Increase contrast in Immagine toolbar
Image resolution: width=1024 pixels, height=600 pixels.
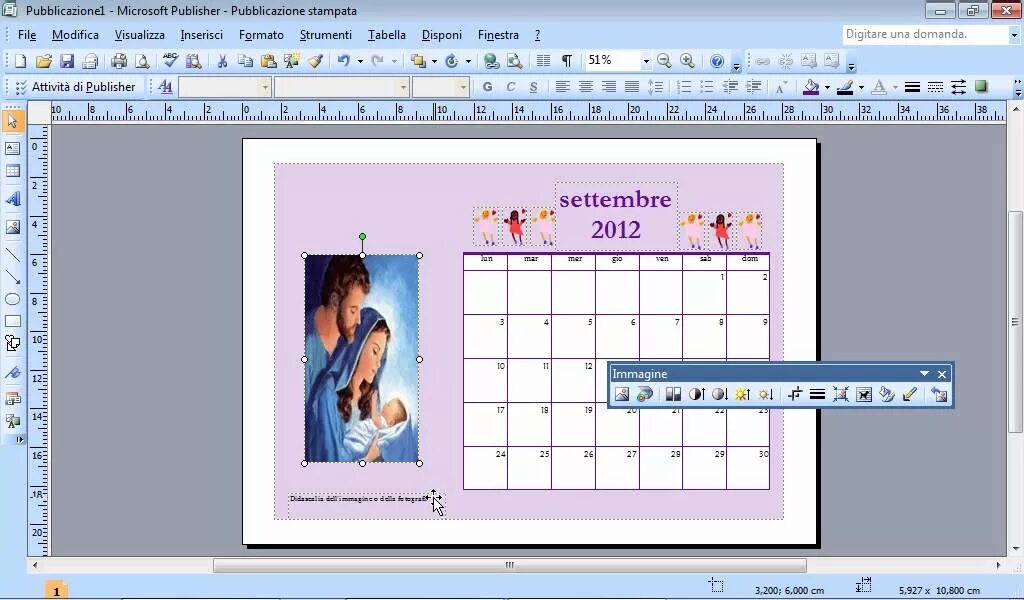point(696,394)
